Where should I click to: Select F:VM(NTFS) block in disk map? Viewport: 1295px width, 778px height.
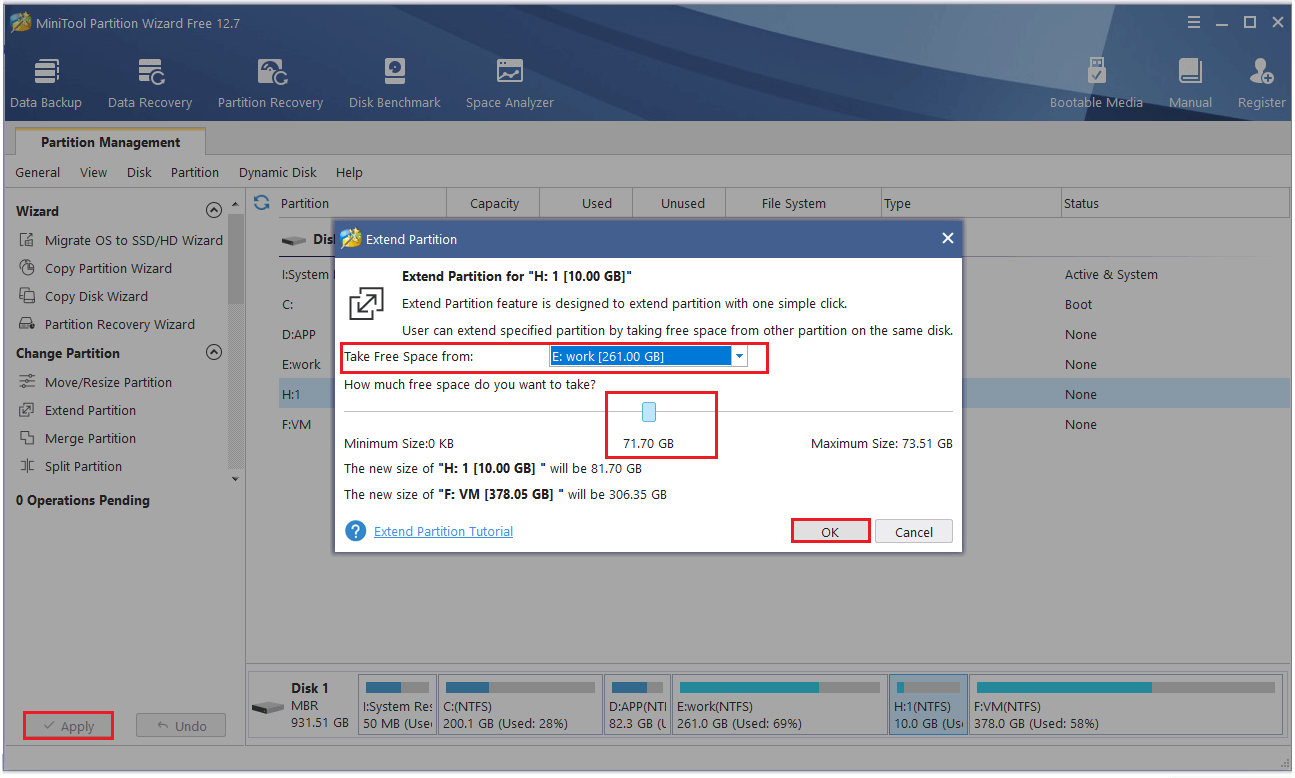1126,705
